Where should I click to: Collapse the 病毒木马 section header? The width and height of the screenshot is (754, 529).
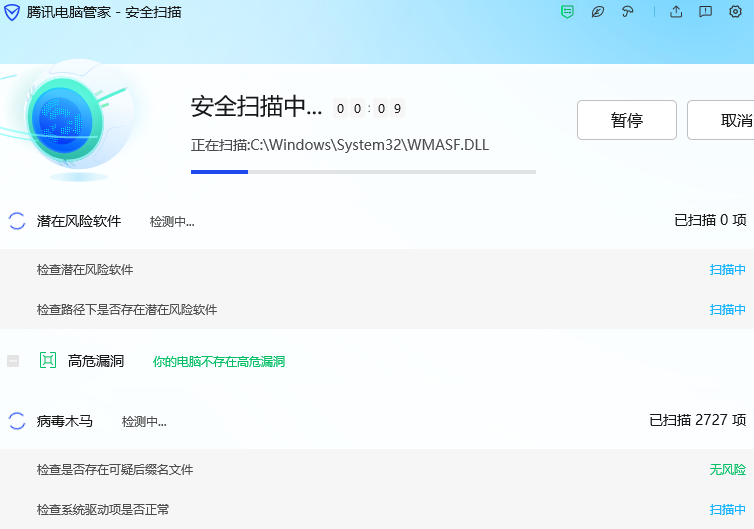pos(65,421)
